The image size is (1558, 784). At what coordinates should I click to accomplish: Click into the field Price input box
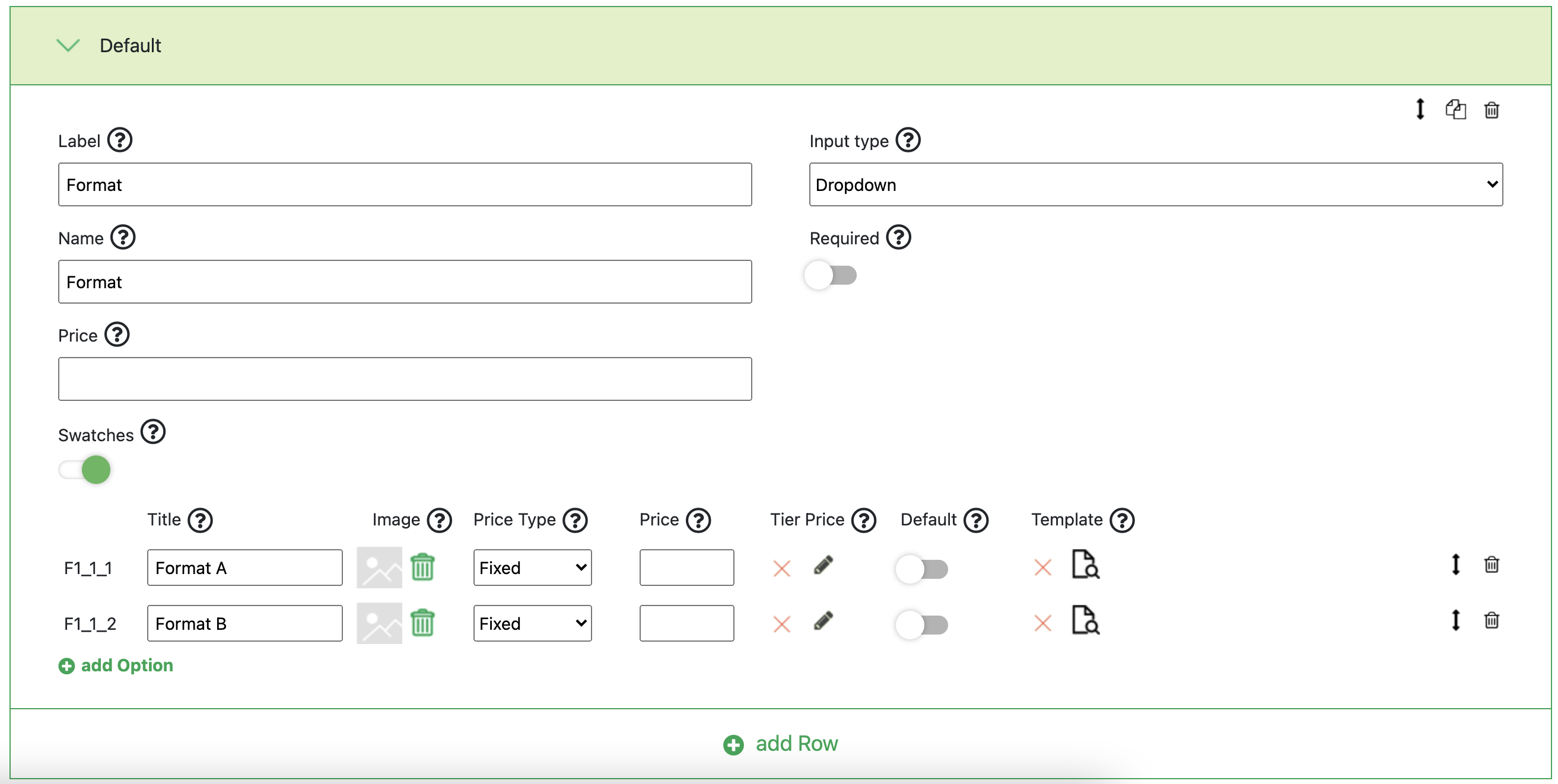405,379
